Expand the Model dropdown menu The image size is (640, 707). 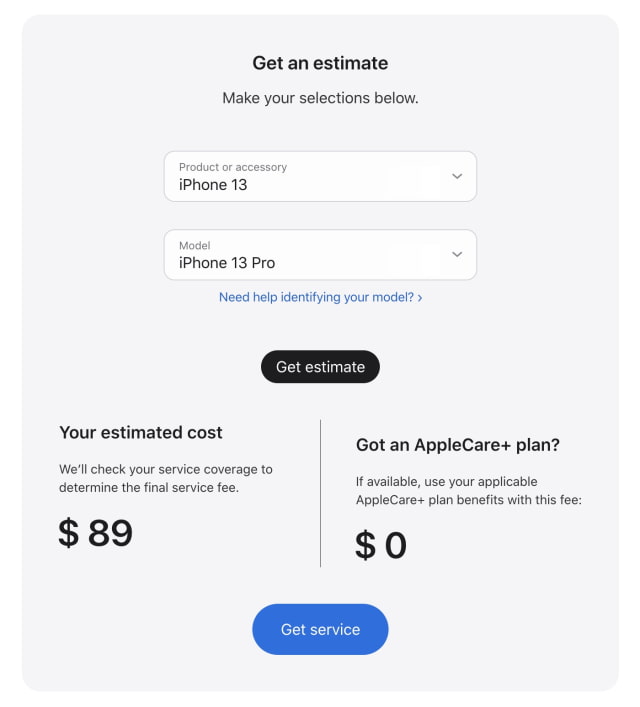(319, 255)
